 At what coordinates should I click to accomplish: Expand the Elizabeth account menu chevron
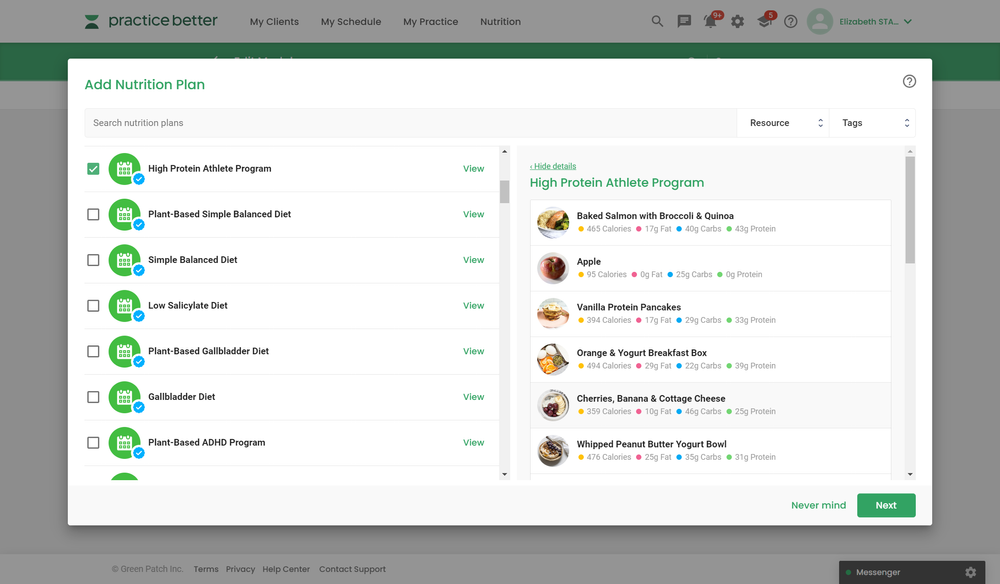[906, 20]
